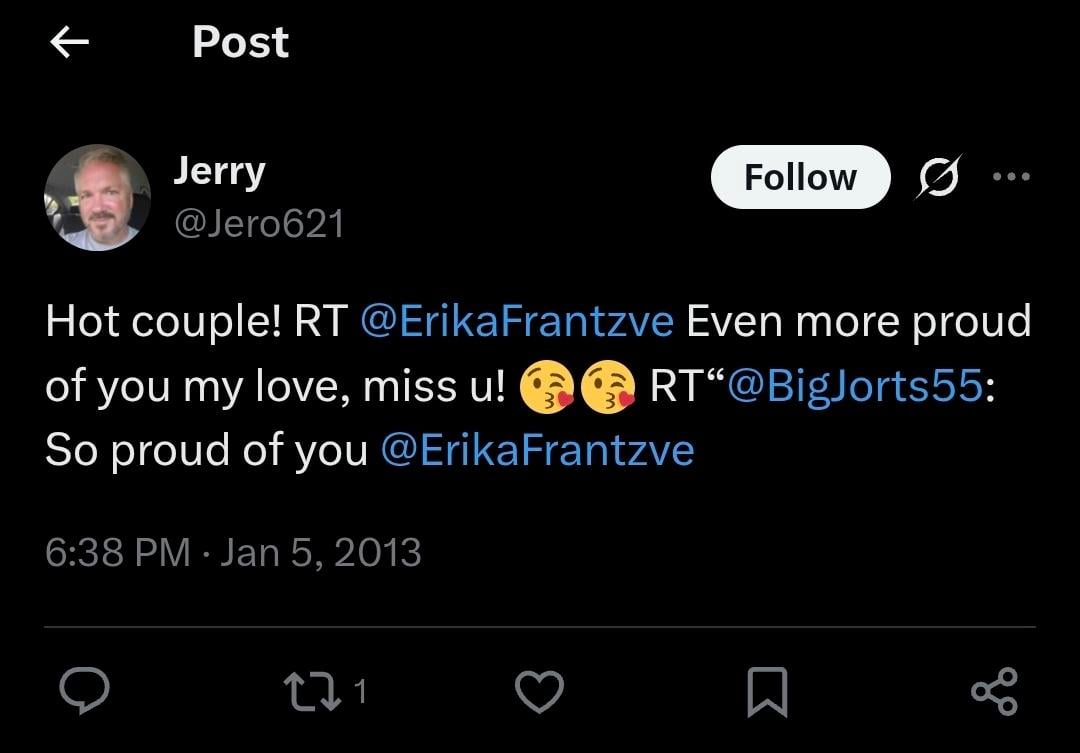This screenshot has height=753, width=1080.
Task: Open the Grok explain-post icon
Action: point(939,177)
